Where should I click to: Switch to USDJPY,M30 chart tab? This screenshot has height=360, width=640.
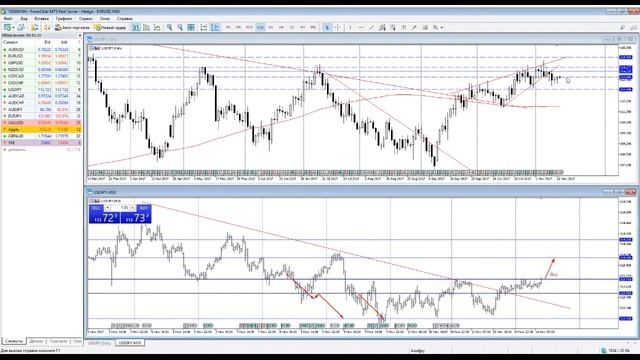coord(129,343)
